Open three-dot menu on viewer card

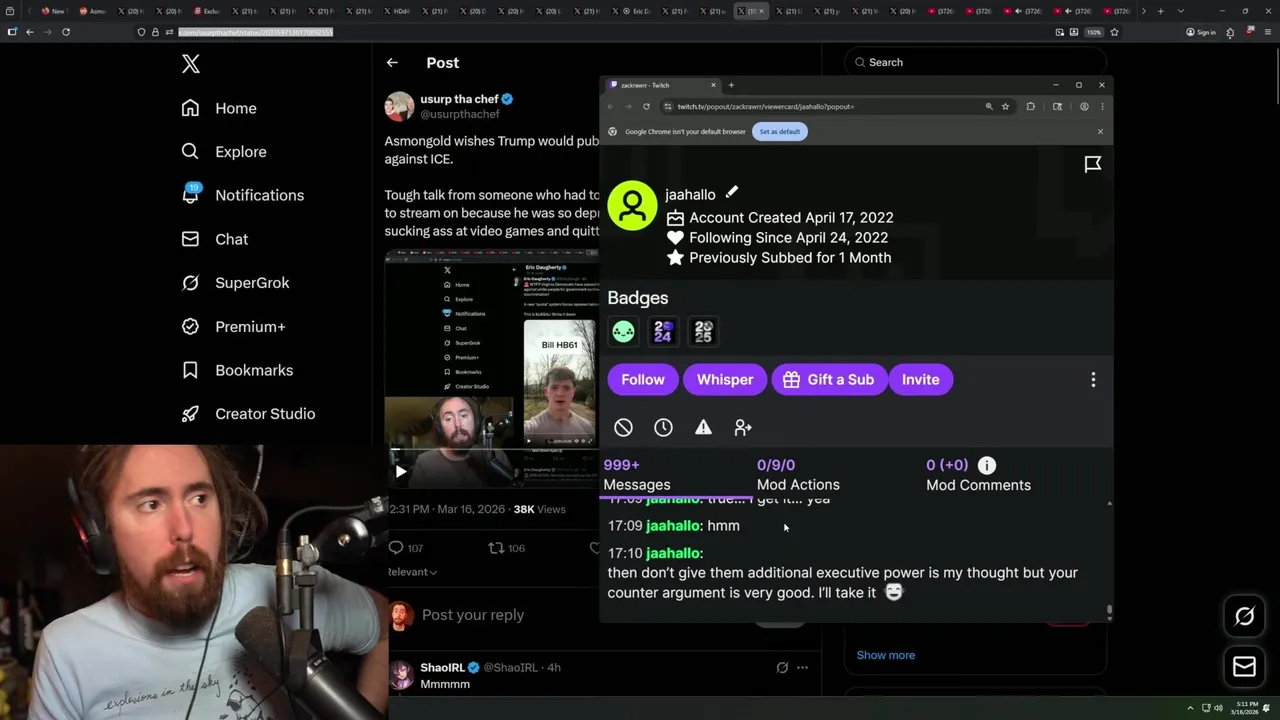pyautogui.click(x=1093, y=379)
